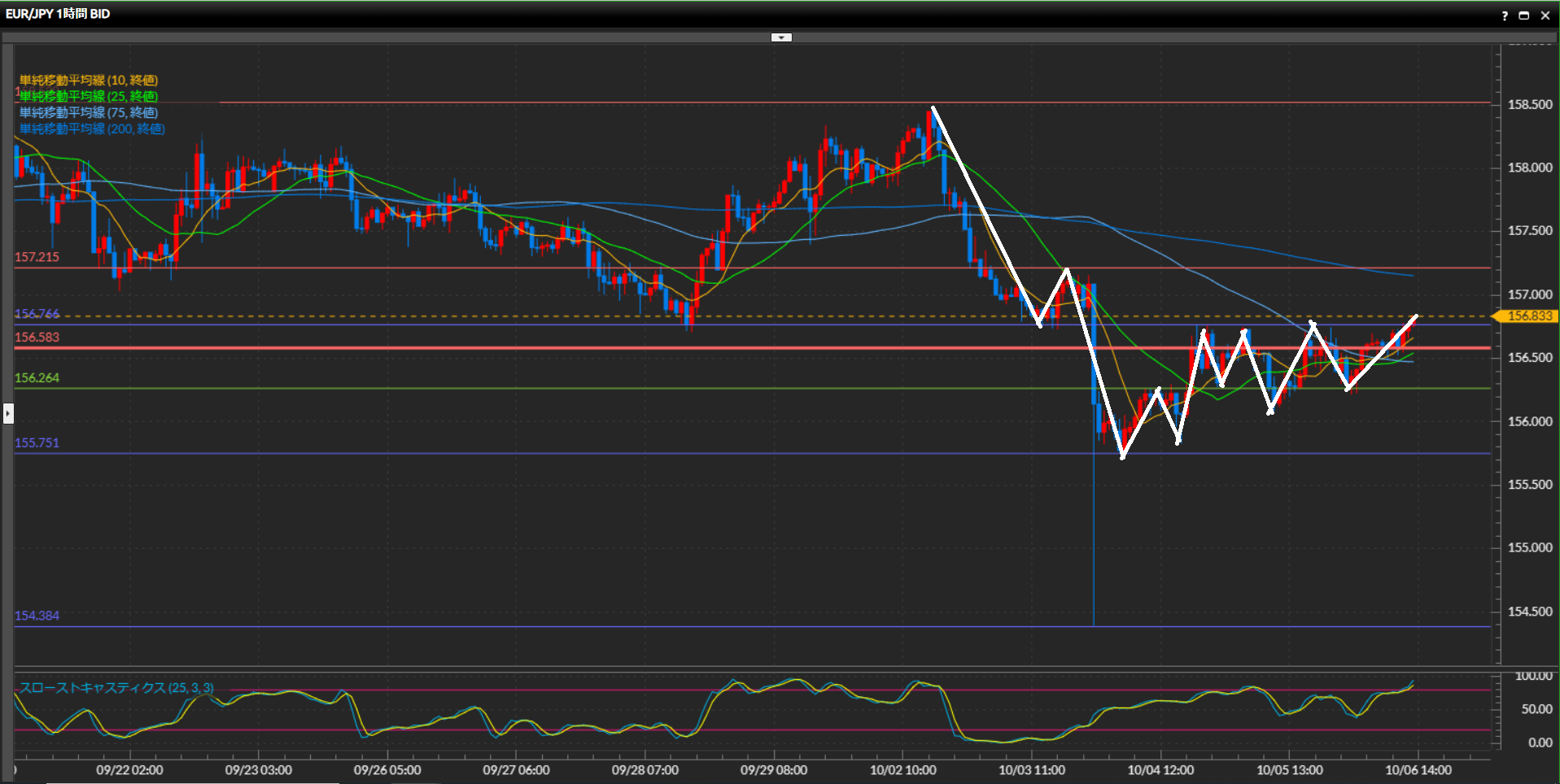The height and width of the screenshot is (784, 1560).
Task: Click the 154.384 support line label
Action: [x=37, y=615]
